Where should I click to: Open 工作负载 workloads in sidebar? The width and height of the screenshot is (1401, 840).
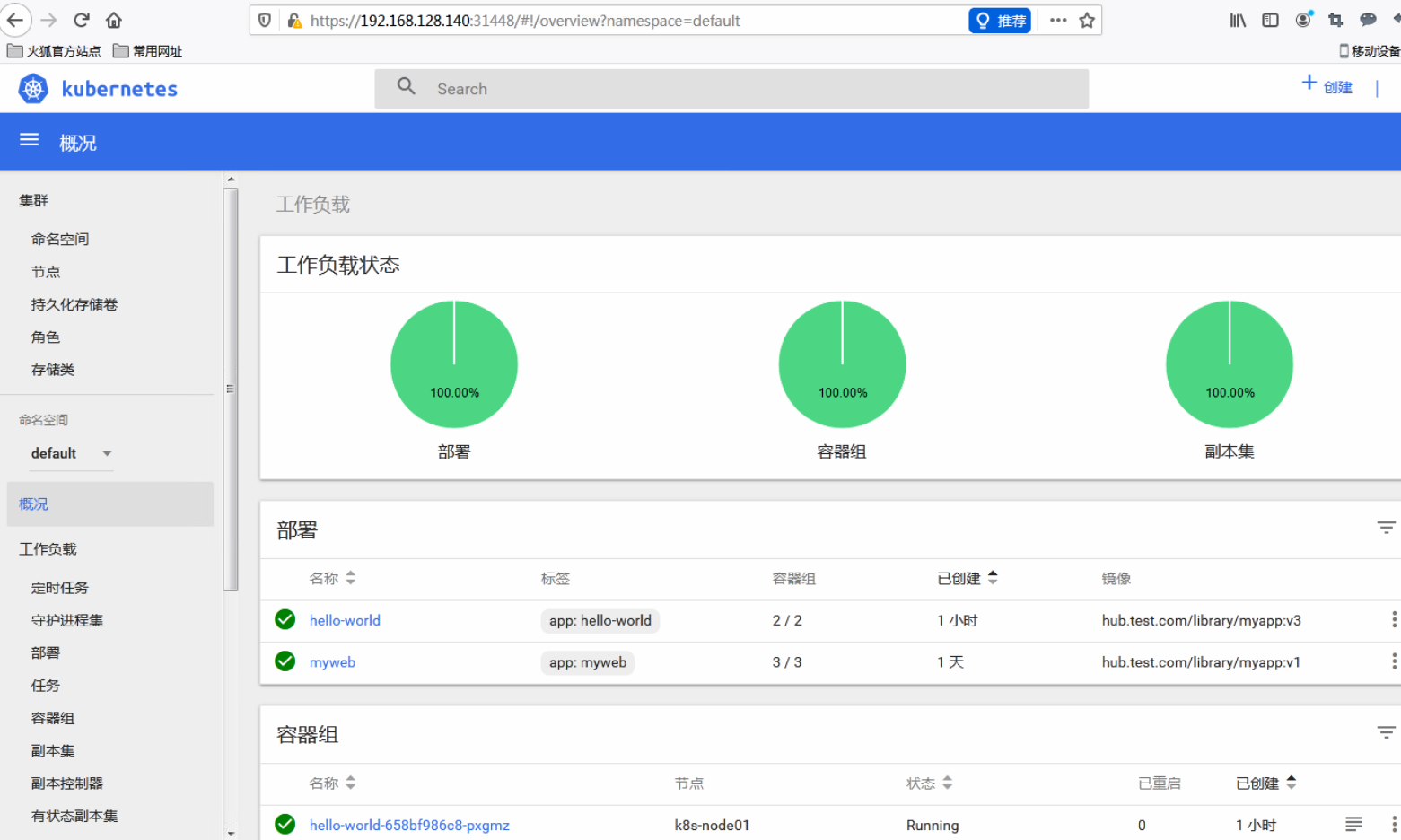tap(48, 548)
